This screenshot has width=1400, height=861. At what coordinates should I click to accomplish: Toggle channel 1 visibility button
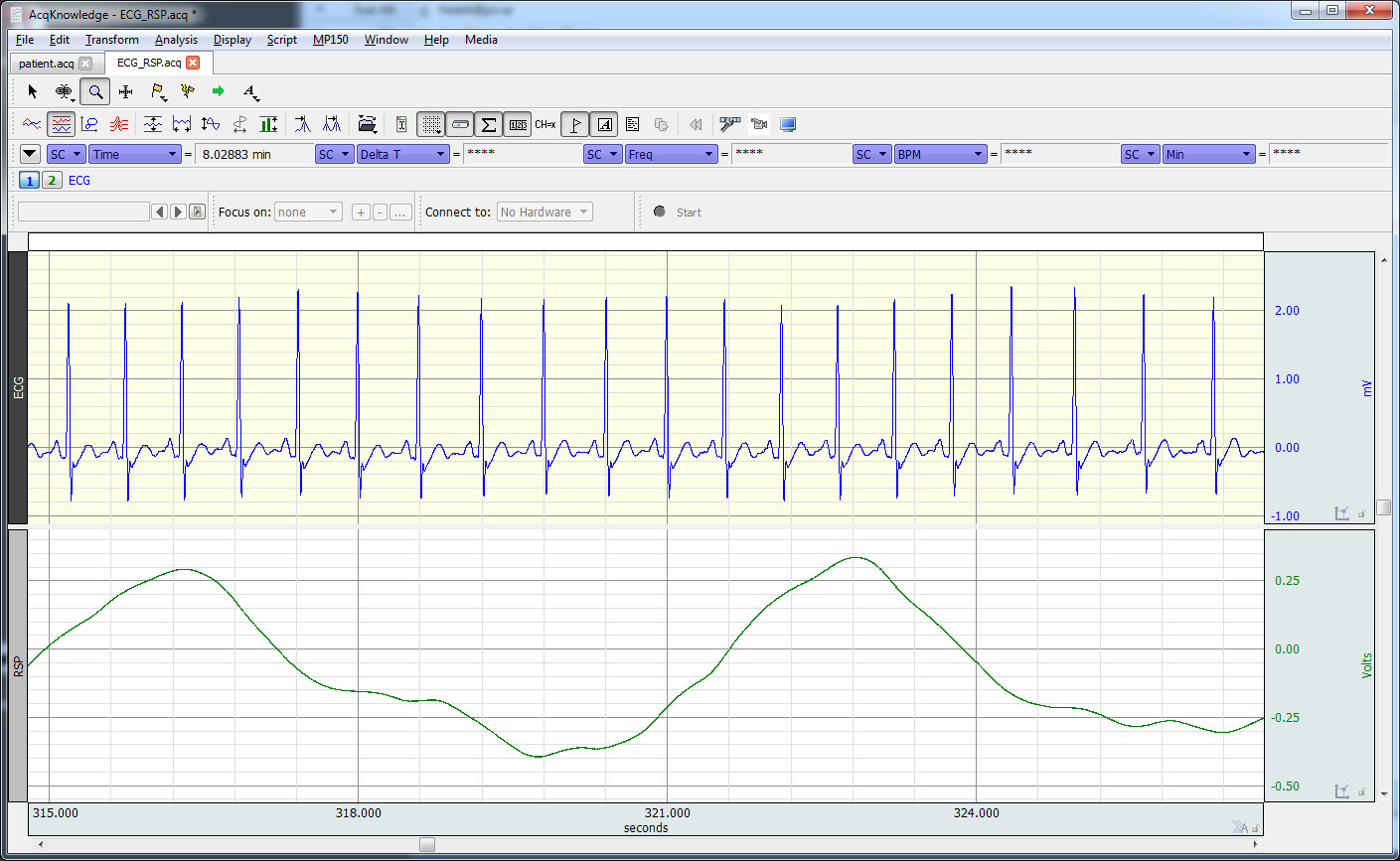click(x=29, y=180)
